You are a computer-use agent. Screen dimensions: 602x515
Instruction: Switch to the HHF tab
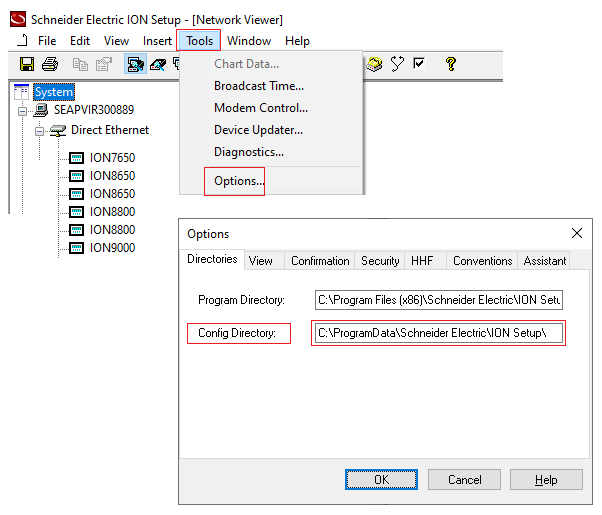point(425,261)
